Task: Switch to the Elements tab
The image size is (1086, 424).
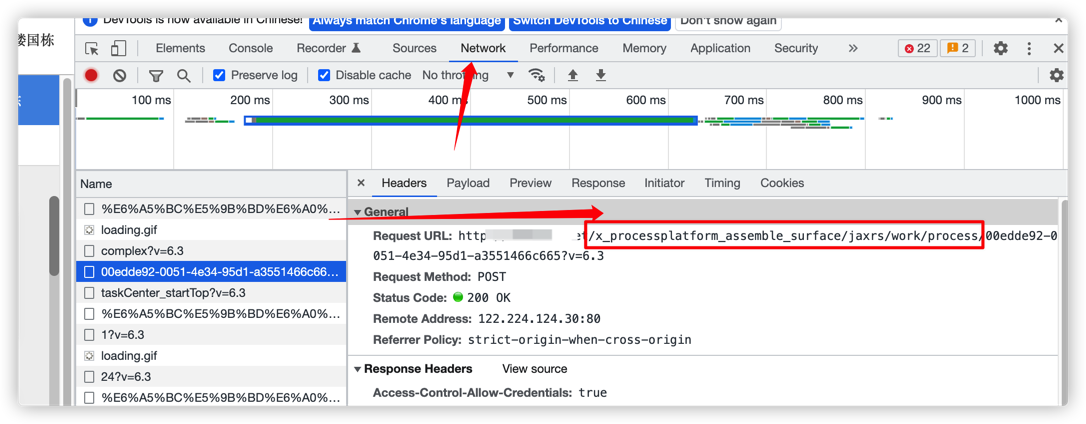Action: coord(180,48)
